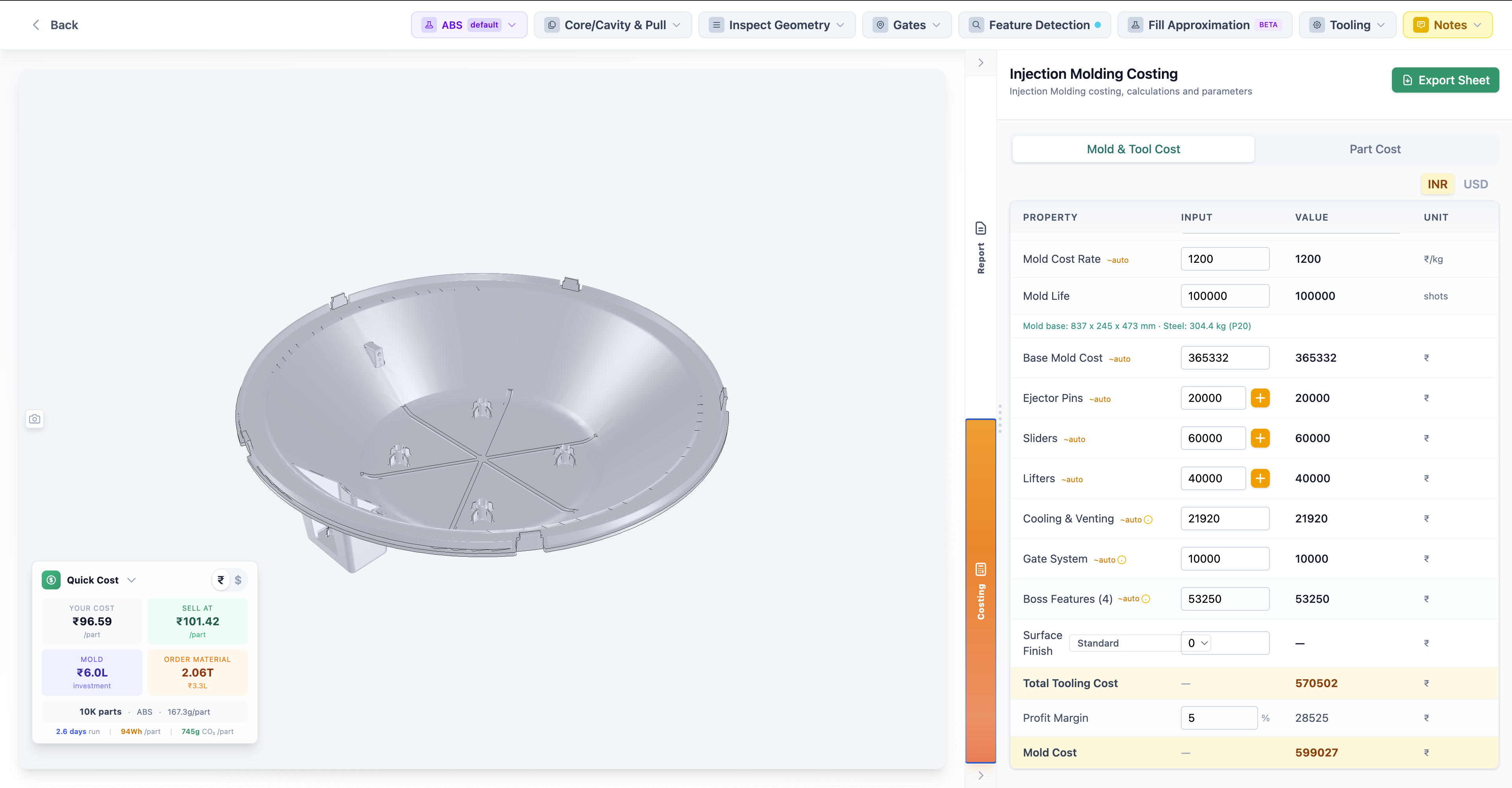Switch currency display to USD
This screenshot has height=788, width=1512.
point(1476,184)
